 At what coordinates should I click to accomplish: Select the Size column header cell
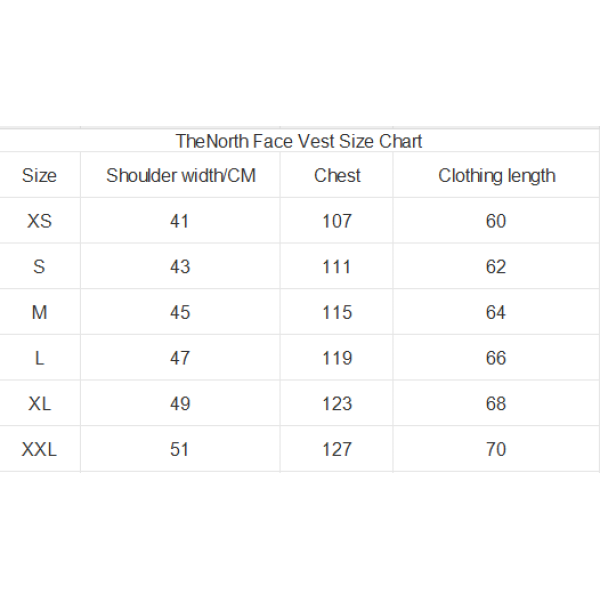pyautogui.click(x=39, y=176)
